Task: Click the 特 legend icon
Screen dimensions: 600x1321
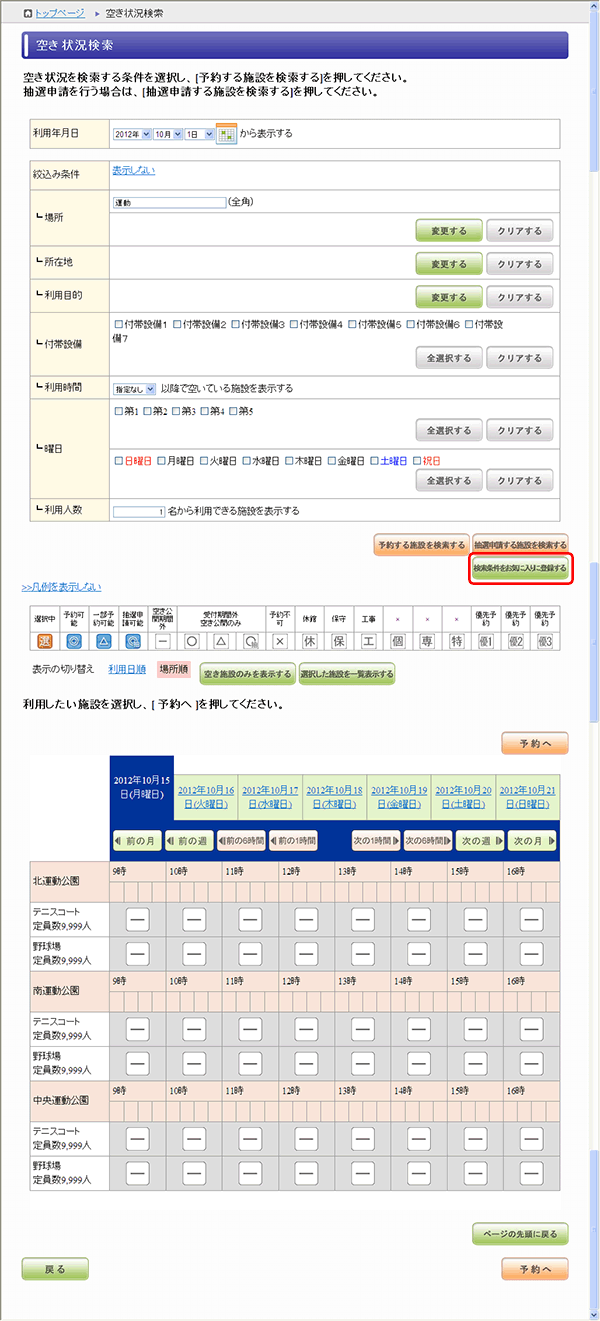Action: coord(456,640)
